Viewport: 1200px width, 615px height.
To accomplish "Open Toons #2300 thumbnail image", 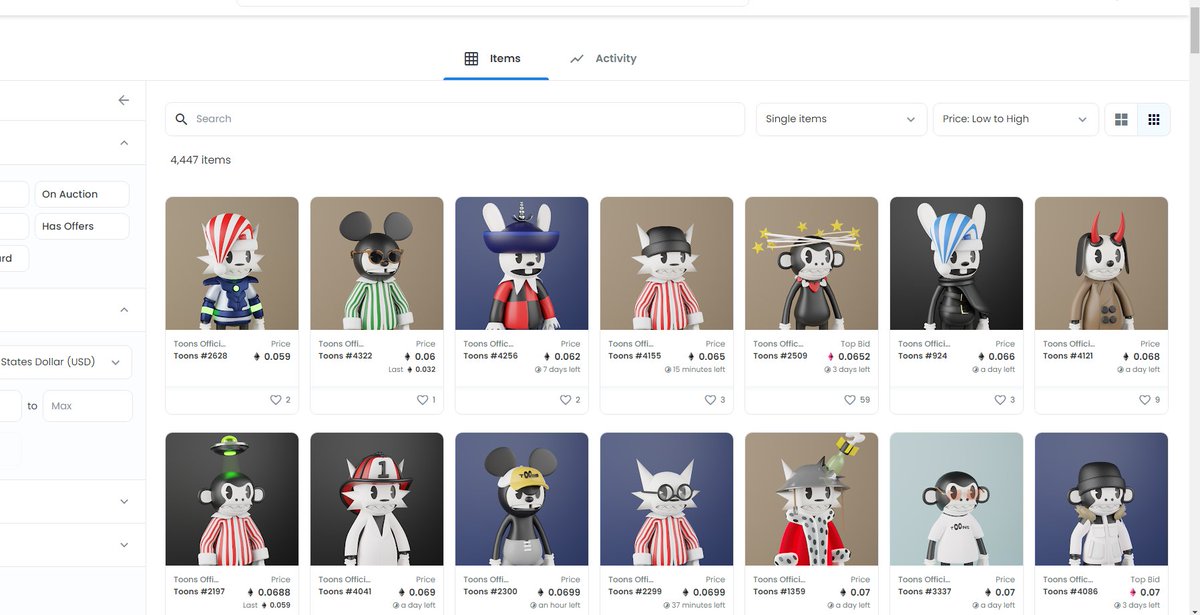I will (522, 499).
